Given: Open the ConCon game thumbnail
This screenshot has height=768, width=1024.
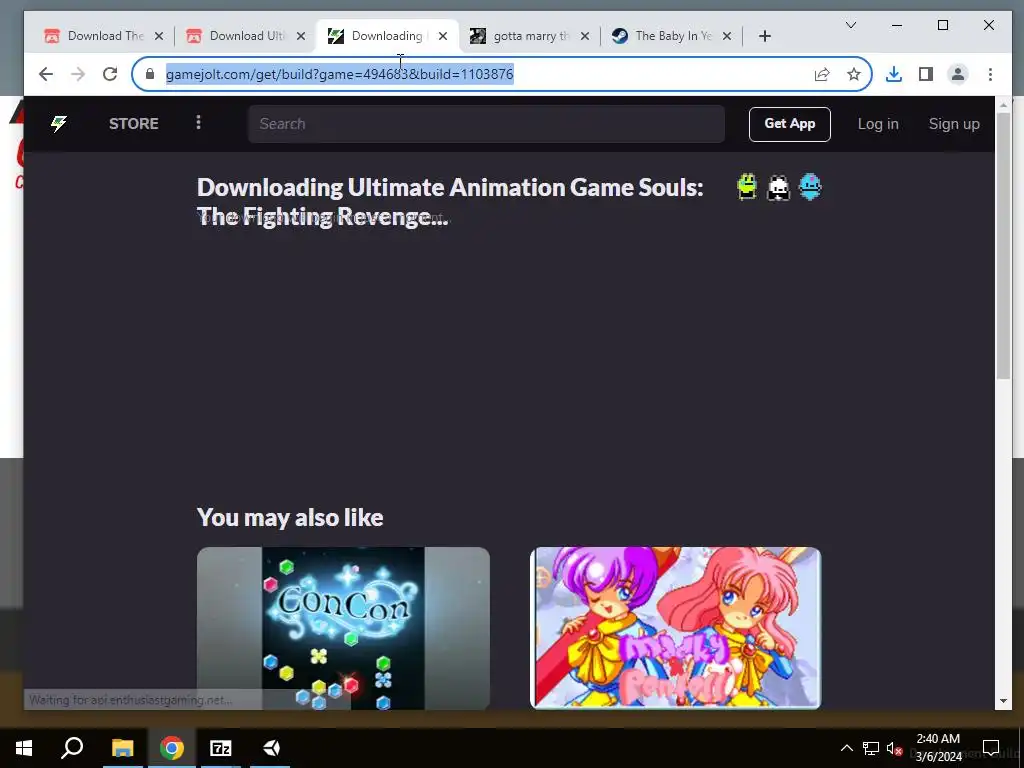Looking at the screenshot, I should [x=343, y=628].
